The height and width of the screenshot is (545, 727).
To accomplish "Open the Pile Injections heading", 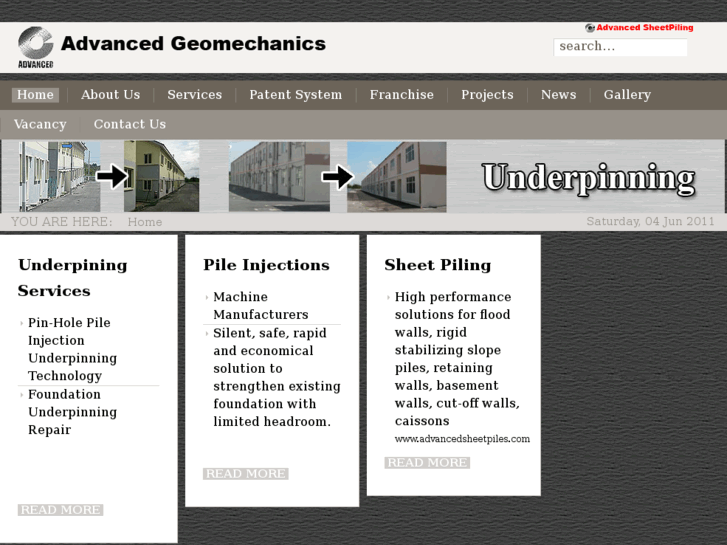I will pyautogui.click(x=267, y=265).
